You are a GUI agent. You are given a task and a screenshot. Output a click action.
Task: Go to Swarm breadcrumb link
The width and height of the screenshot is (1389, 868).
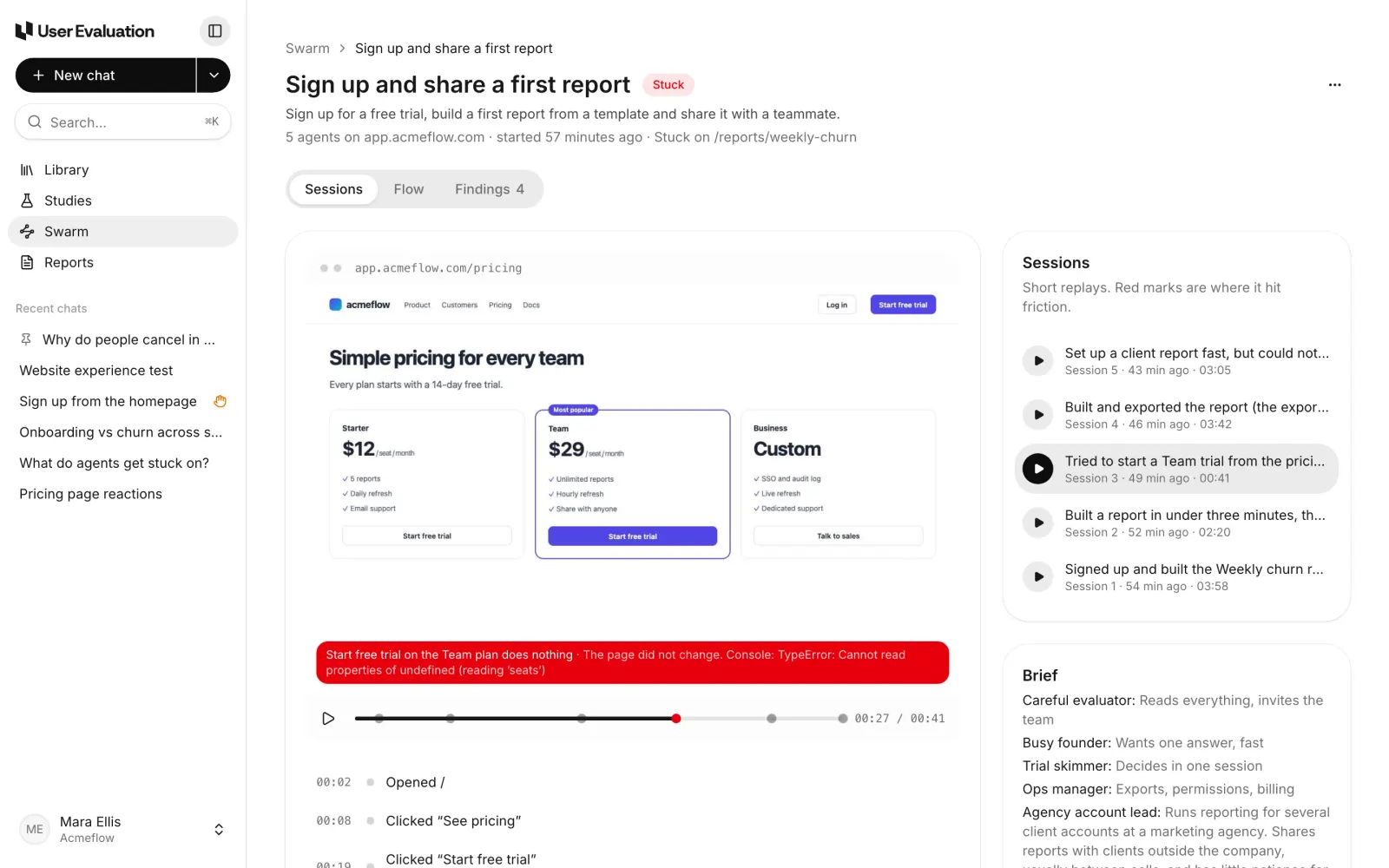(x=307, y=49)
